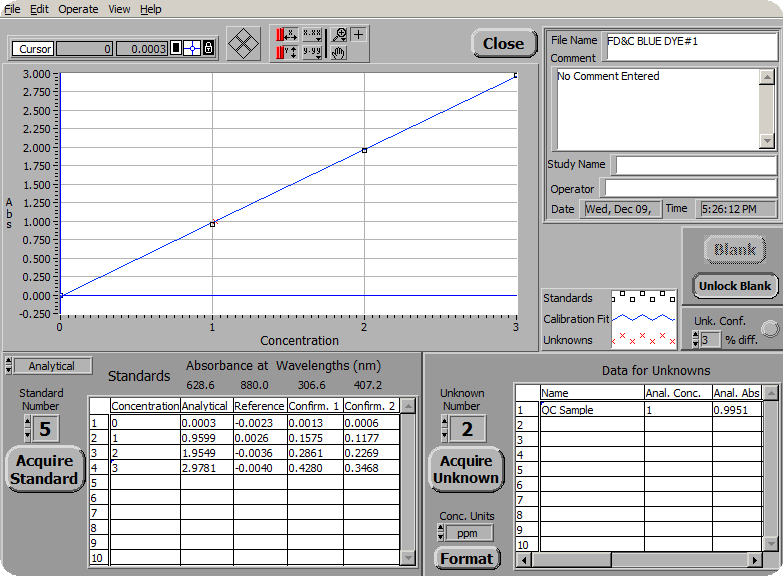Viewport: 783px width, 576px height.
Task: Open the Operate menu
Action: click(78, 9)
